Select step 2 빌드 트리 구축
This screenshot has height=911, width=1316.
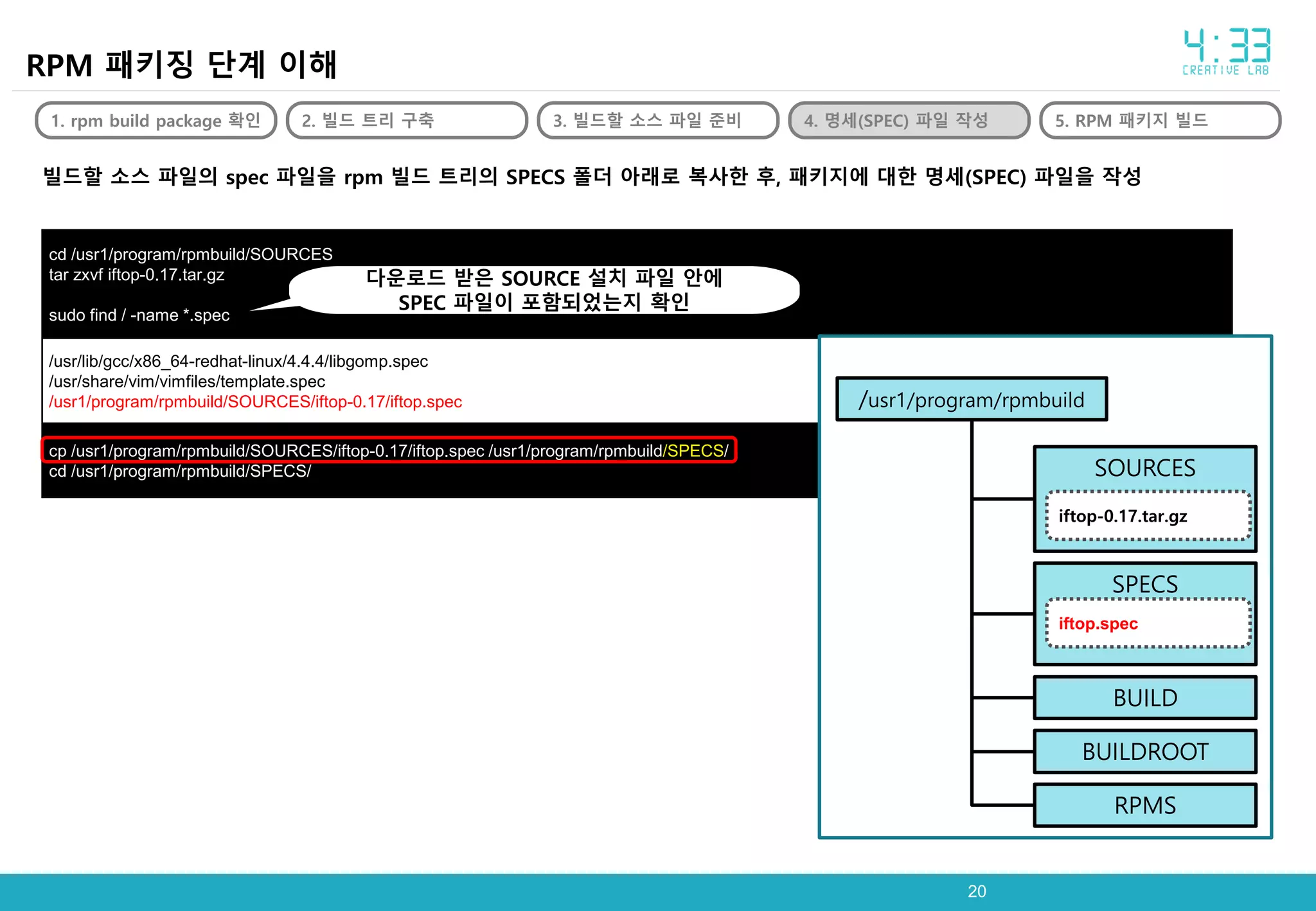coord(407,120)
